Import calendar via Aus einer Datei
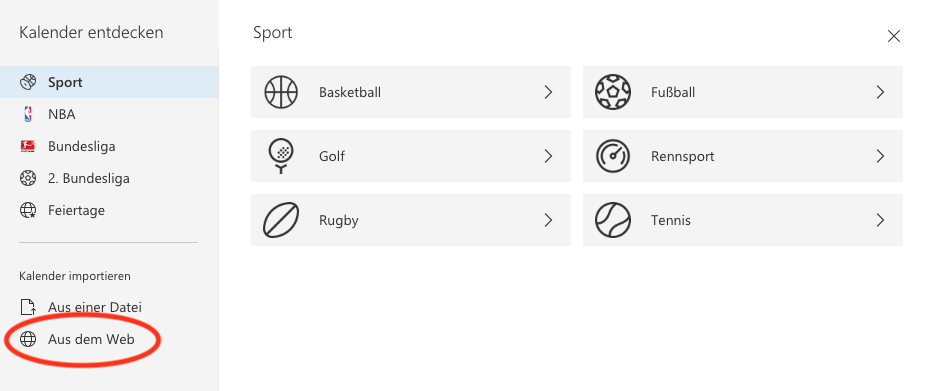This screenshot has width=934, height=391. tap(109, 308)
